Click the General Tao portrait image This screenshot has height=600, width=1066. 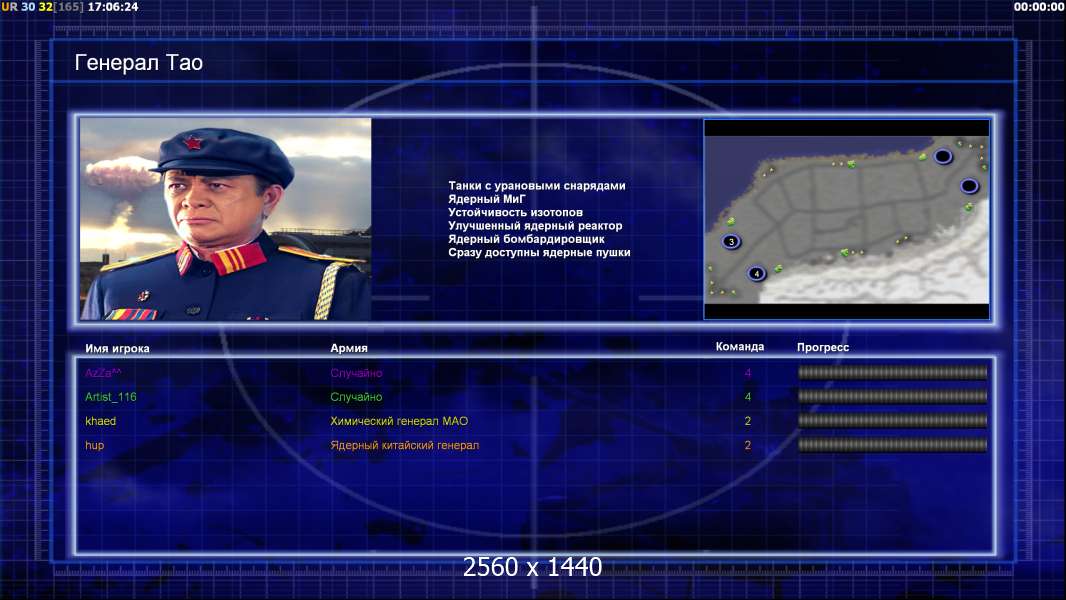226,219
